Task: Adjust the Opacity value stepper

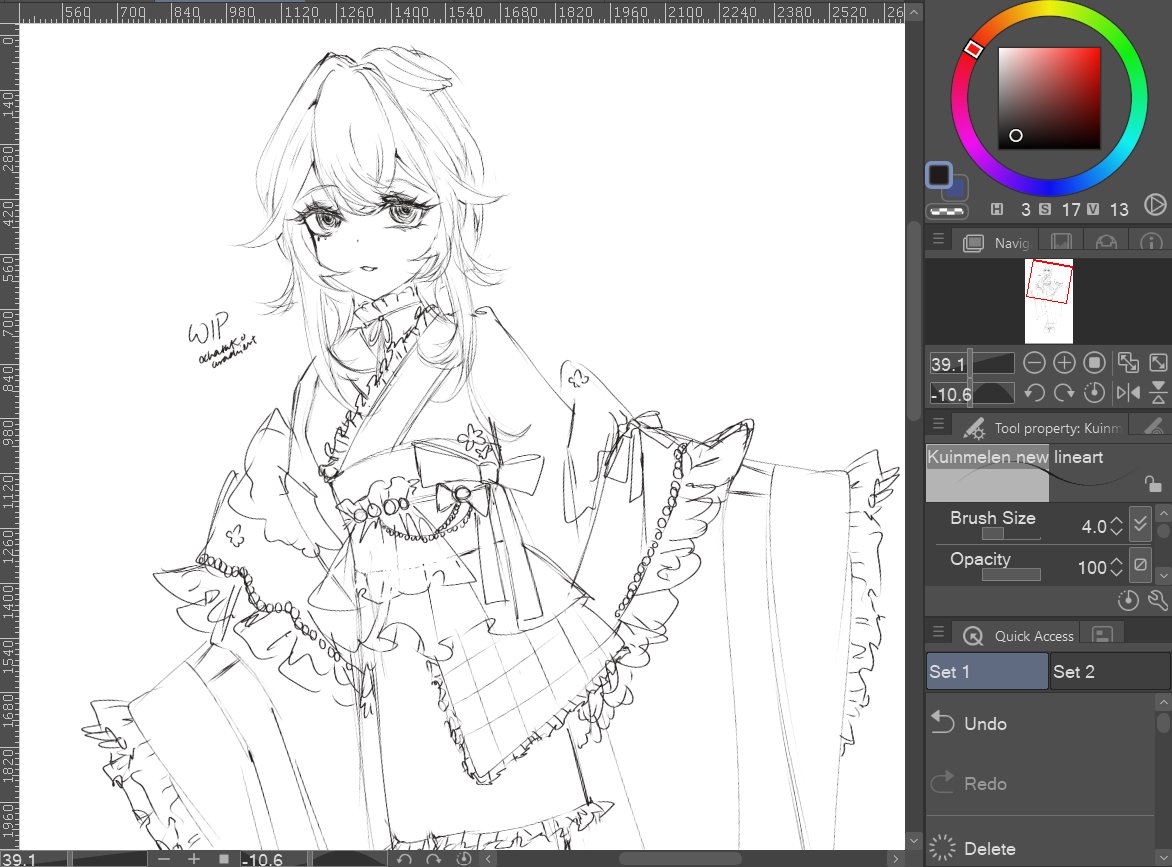Action: coord(1116,567)
